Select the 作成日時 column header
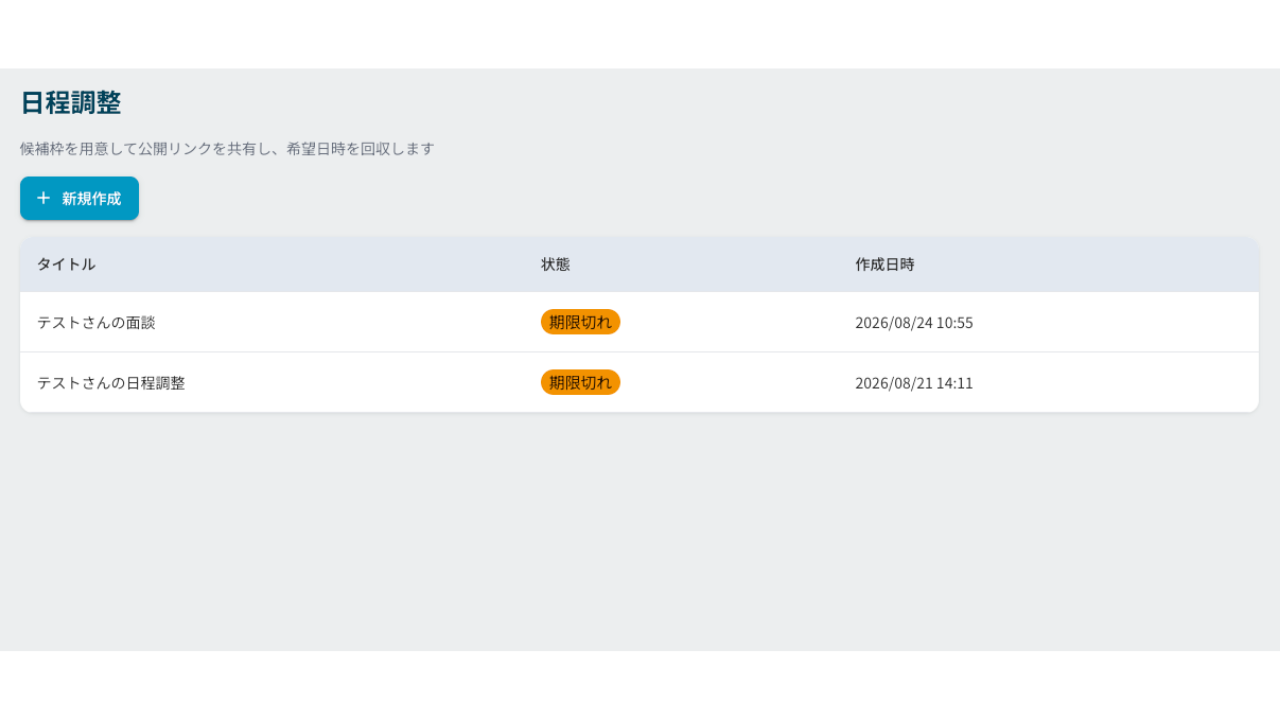The image size is (1280, 720). pos(884,264)
